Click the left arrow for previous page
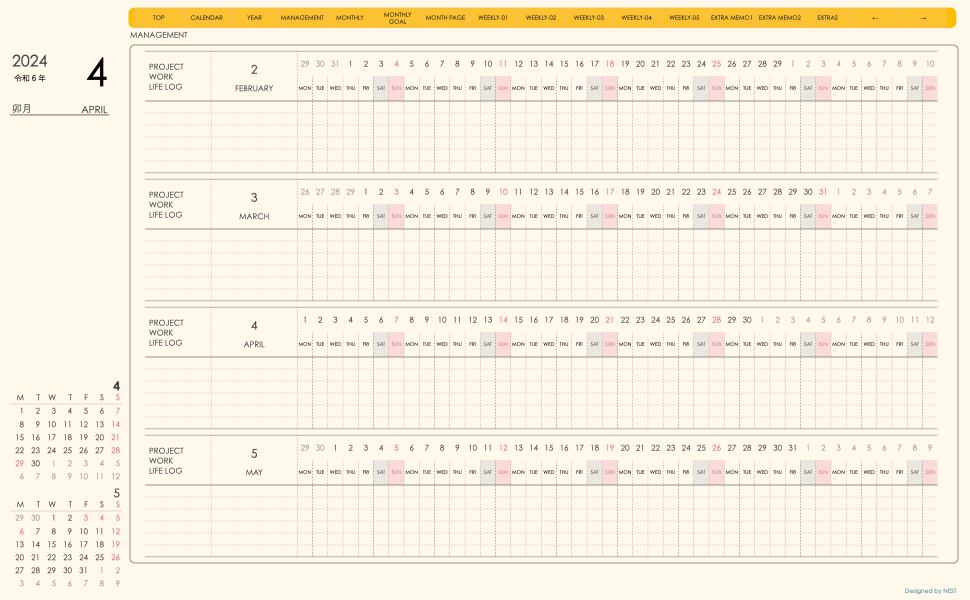Image resolution: width=970 pixels, height=600 pixels. click(875, 18)
